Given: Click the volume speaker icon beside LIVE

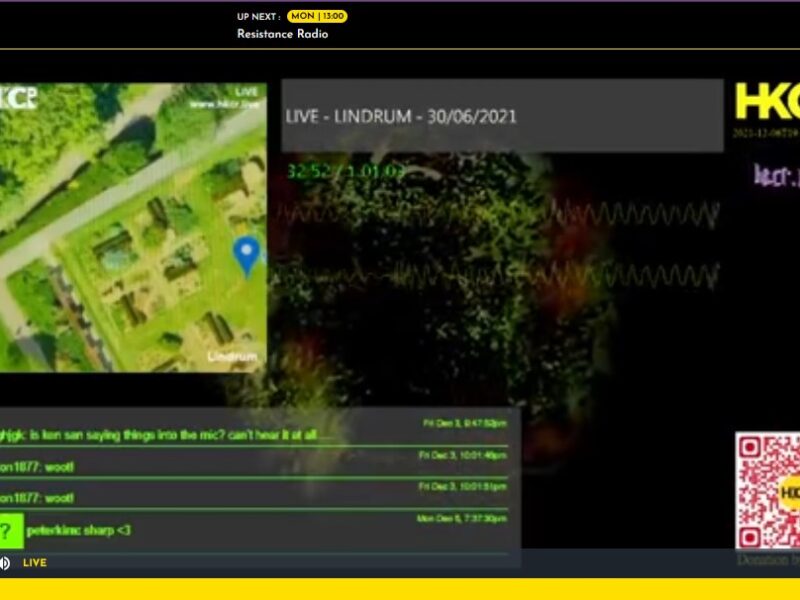Looking at the screenshot, I should pyautogui.click(x=5, y=563).
